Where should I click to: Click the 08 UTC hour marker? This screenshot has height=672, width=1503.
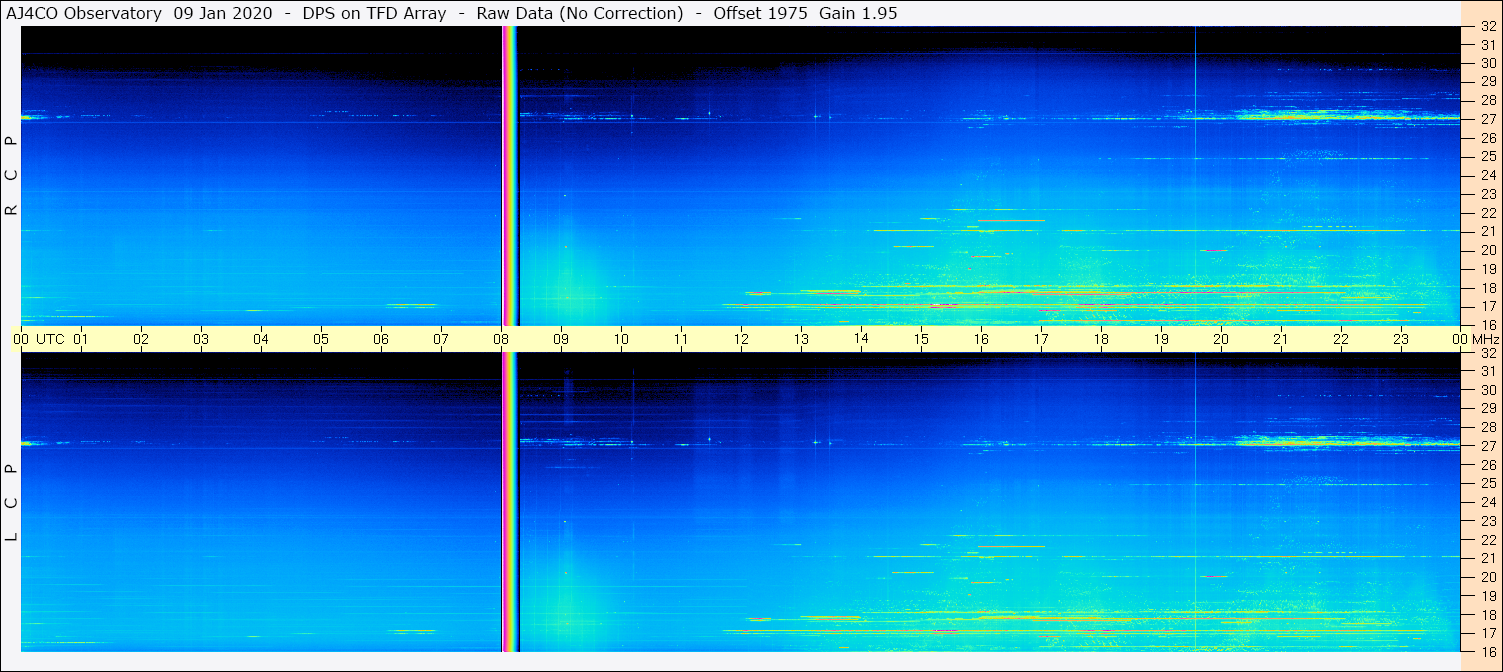(501, 339)
